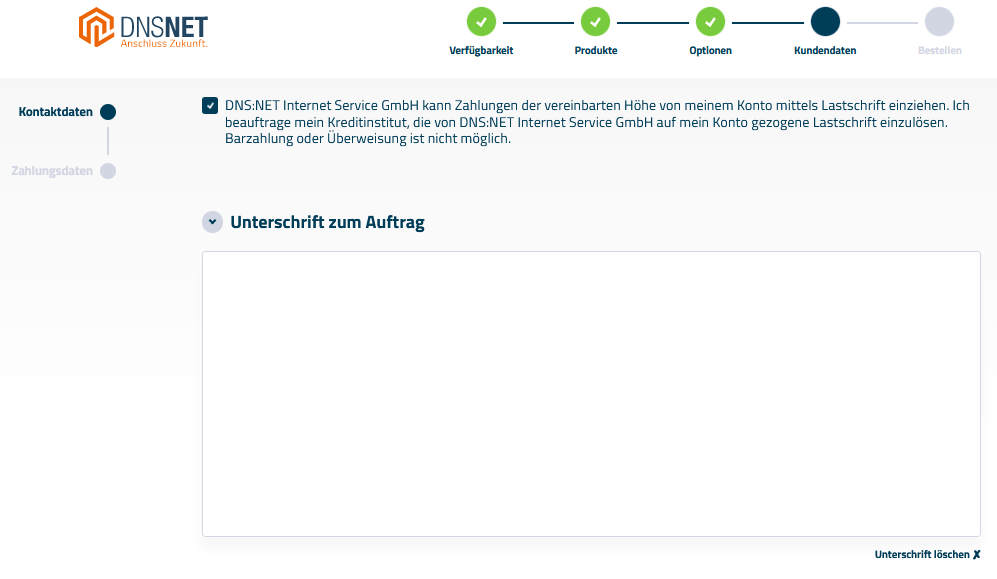Clear signature via Unterschrift löschen
The height and width of the screenshot is (579, 997).
pos(928,554)
